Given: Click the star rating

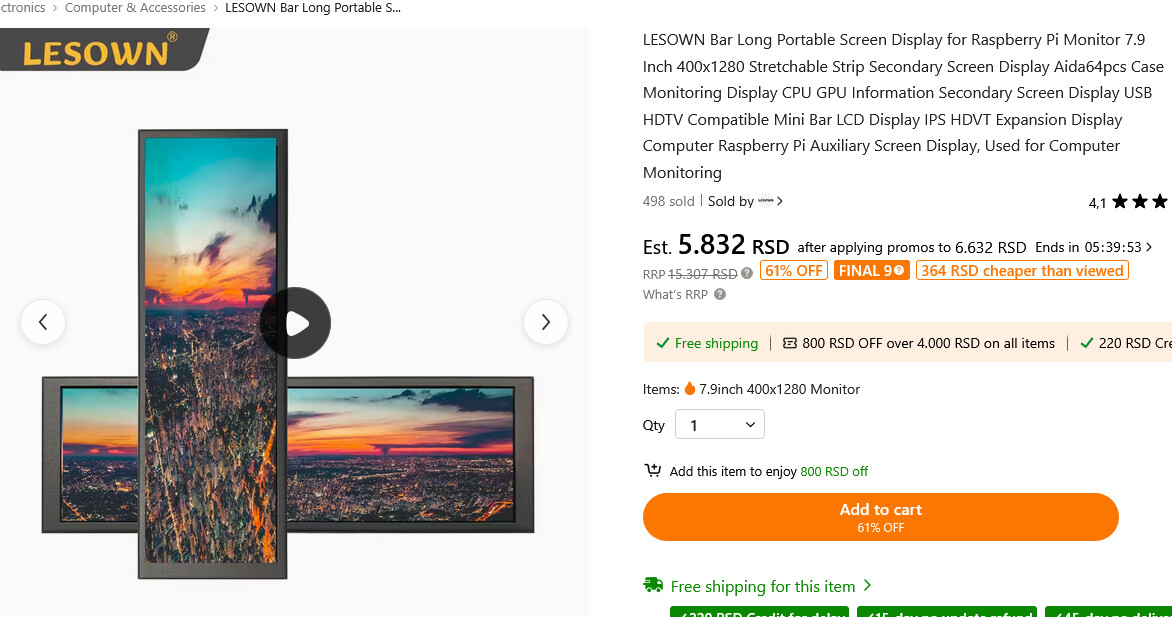Looking at the screenshot, I should point(1138,202).
